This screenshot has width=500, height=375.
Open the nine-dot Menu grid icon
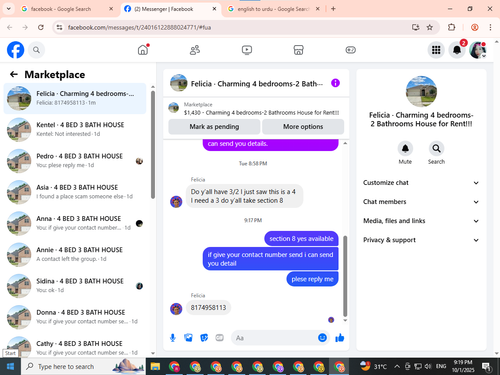436,50
